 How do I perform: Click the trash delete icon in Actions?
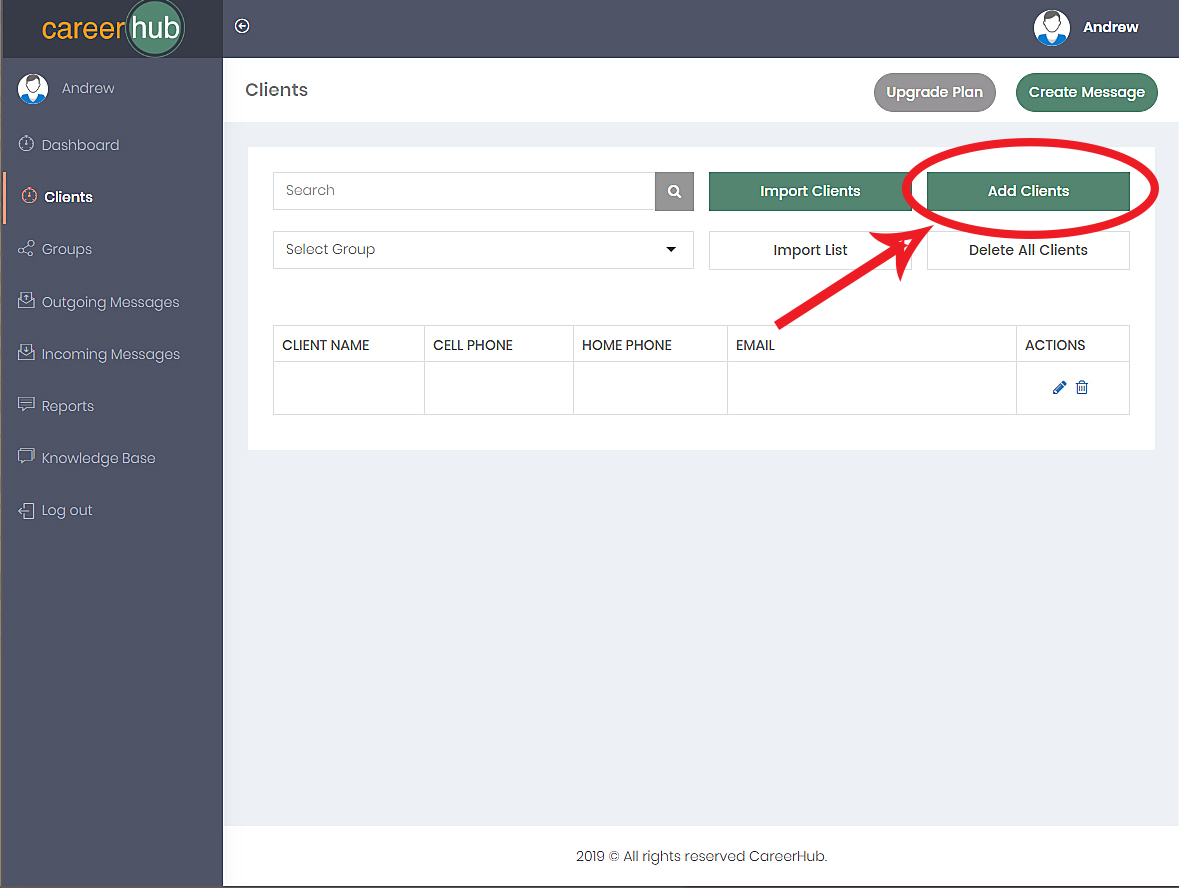pyautogui.click(x=1082, y=387)
